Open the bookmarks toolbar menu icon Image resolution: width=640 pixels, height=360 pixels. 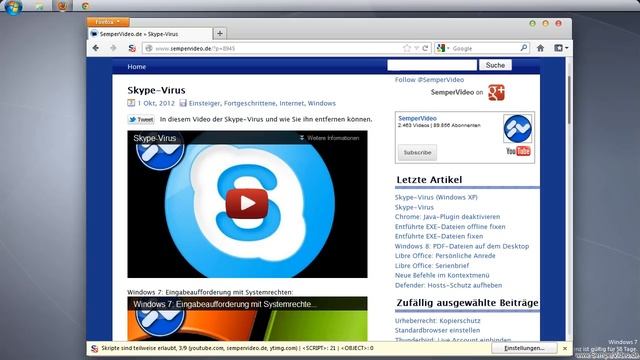561,48
